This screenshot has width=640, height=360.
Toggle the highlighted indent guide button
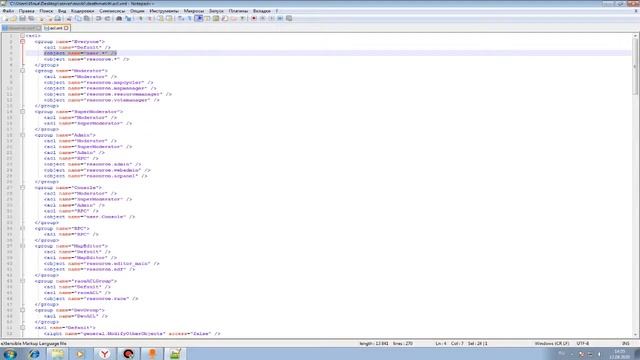coord(199,18)
